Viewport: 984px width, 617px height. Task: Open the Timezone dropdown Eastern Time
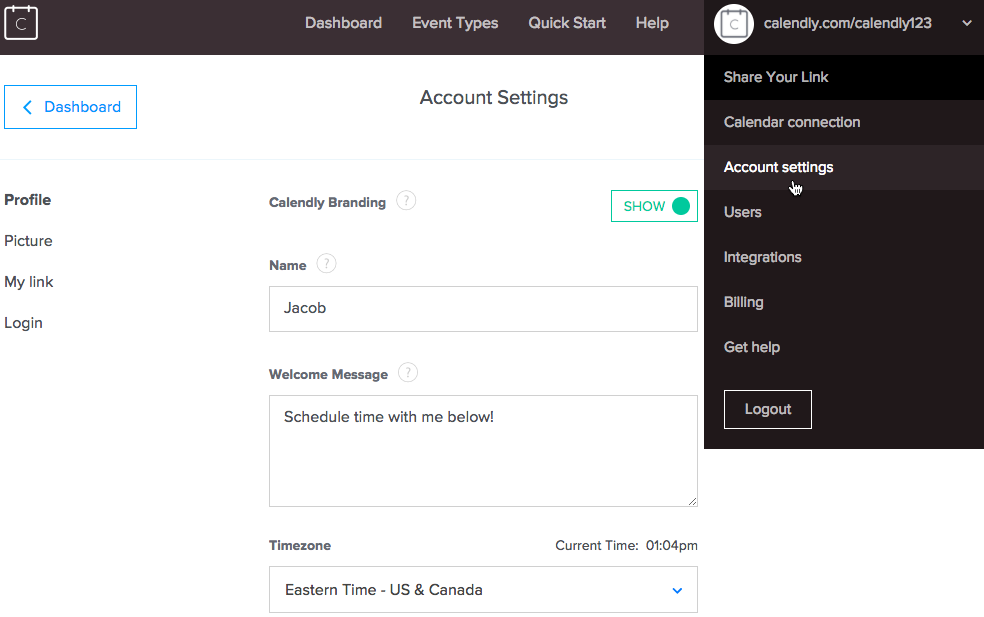coord(483,590)
